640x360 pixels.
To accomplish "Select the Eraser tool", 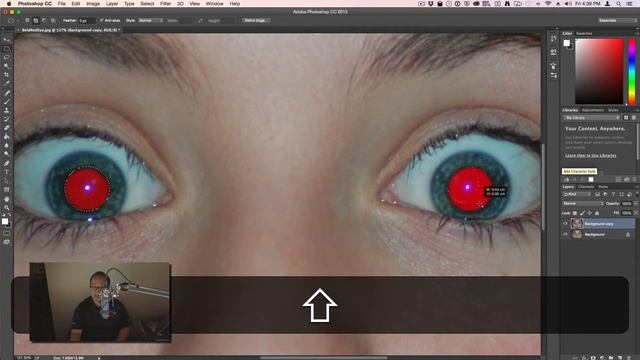I will (7, 128).
